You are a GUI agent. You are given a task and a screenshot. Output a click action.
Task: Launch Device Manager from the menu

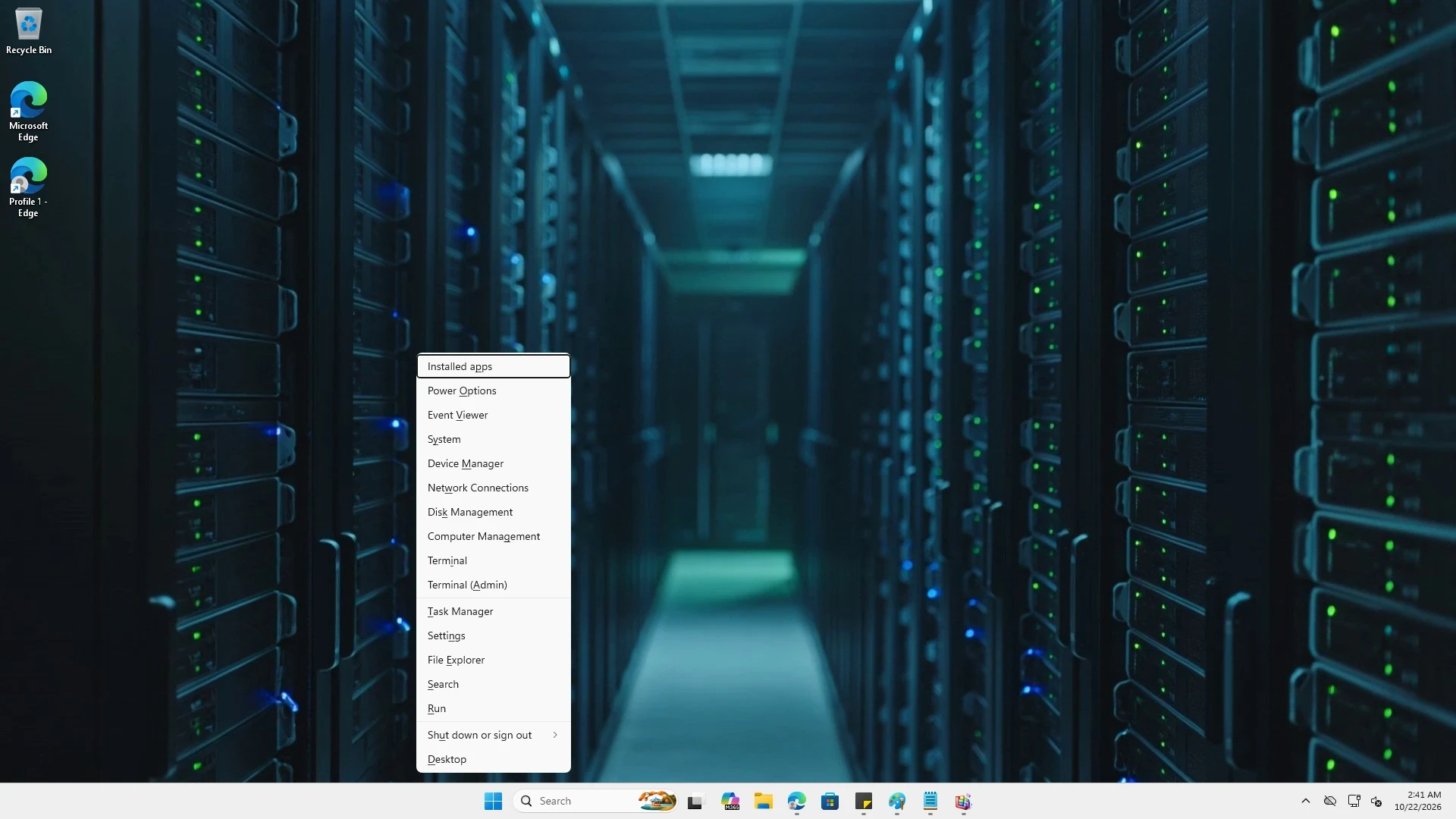tap(494, 463)
